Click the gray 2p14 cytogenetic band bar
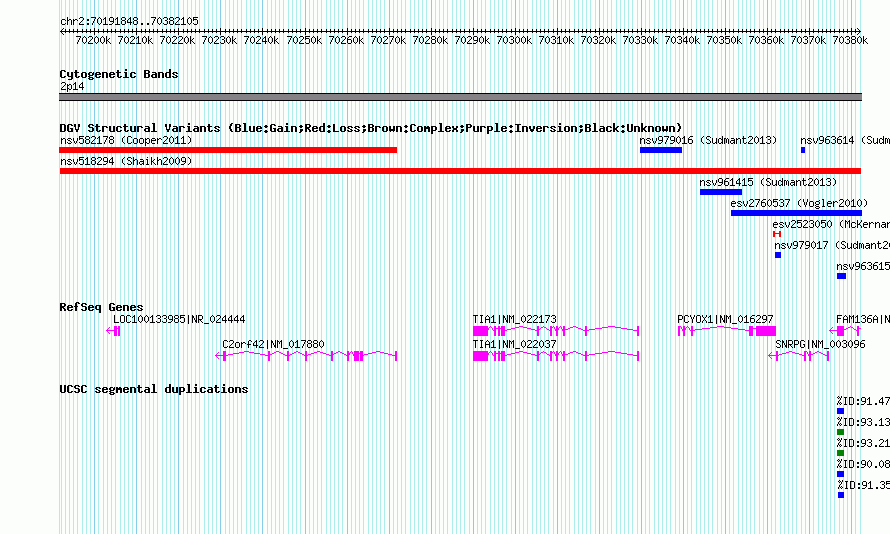 (460, 97)
